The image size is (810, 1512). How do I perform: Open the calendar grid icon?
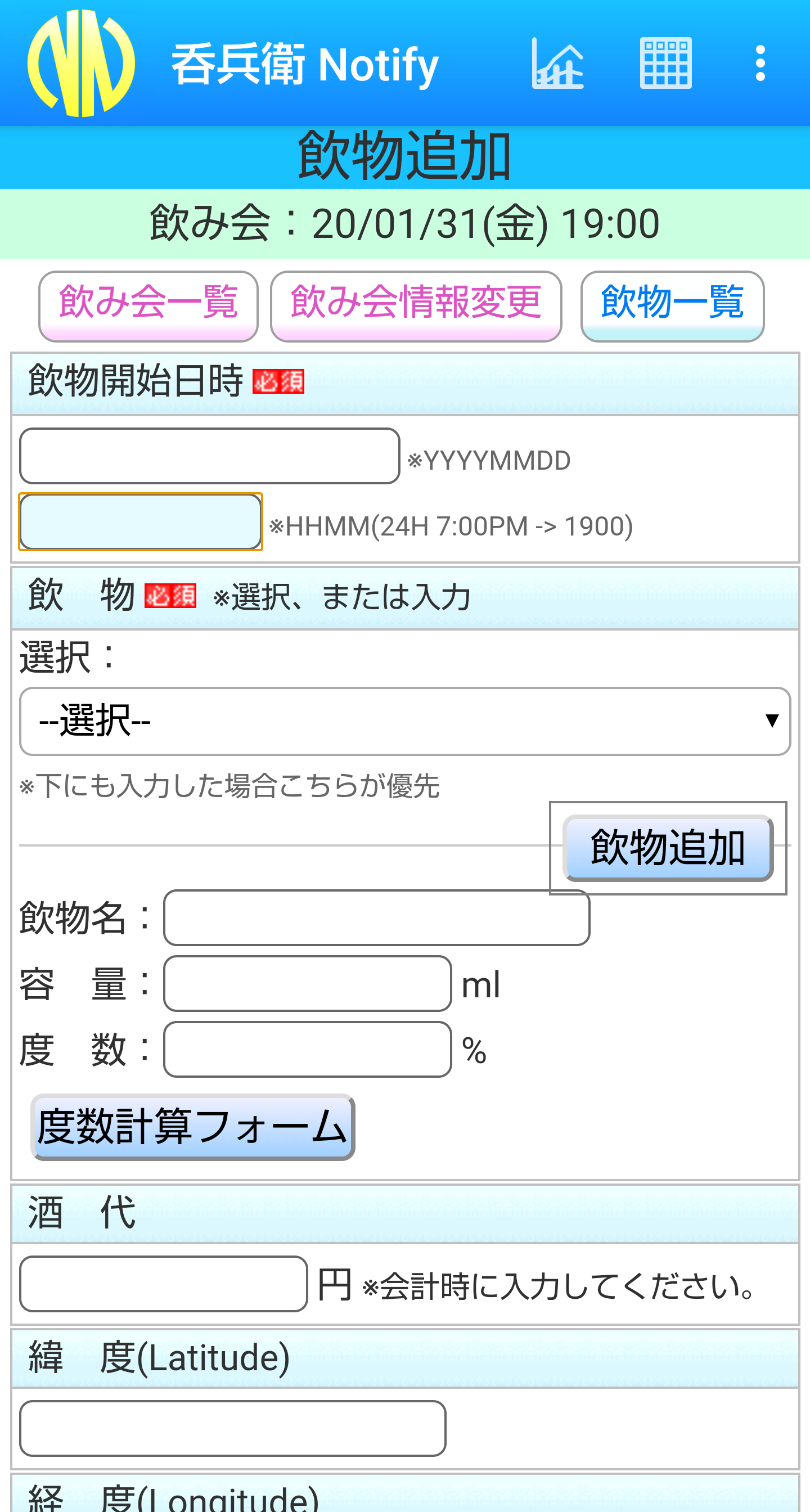click(x=665, y=64)
